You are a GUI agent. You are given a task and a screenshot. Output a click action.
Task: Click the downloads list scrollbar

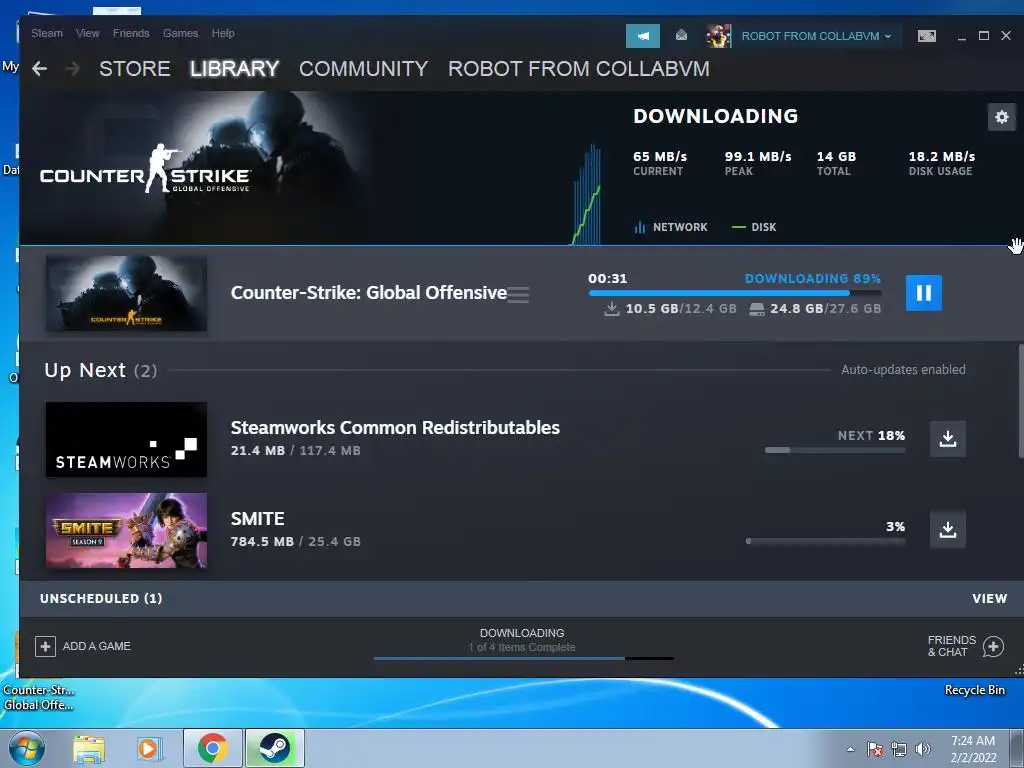1020,402
